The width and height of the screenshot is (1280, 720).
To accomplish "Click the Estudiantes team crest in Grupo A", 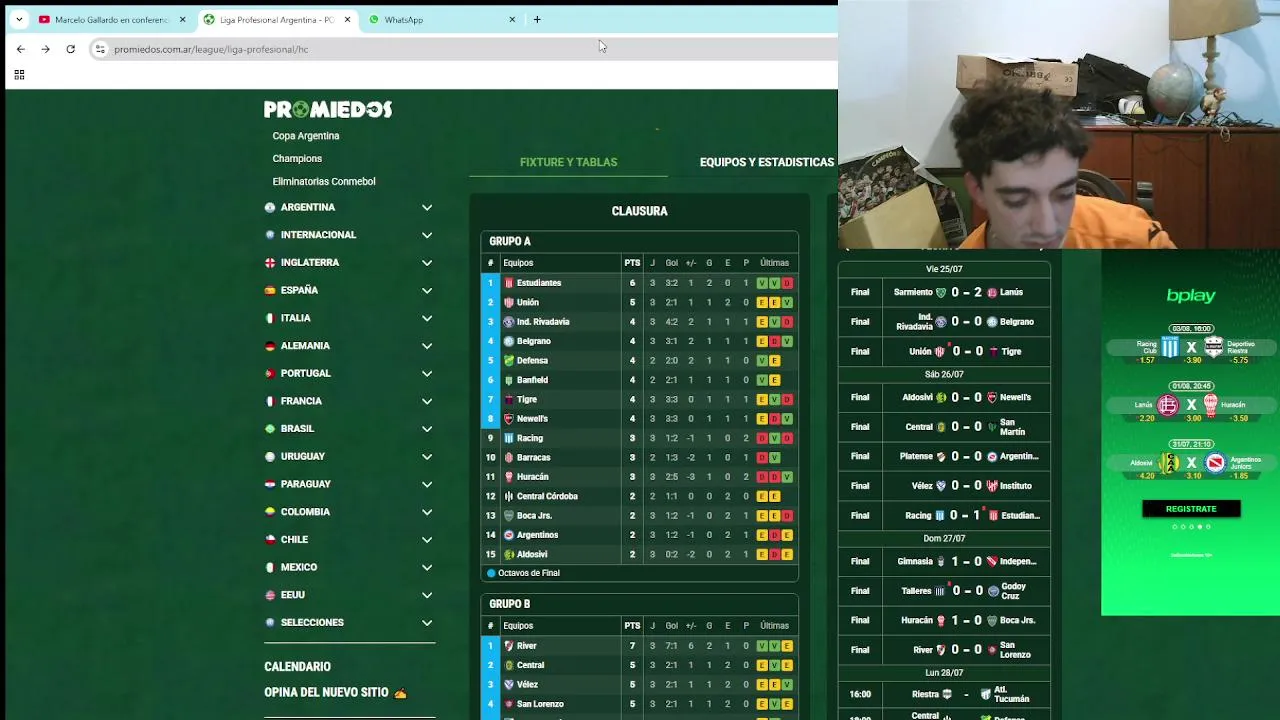I will (x=508, y=283).
